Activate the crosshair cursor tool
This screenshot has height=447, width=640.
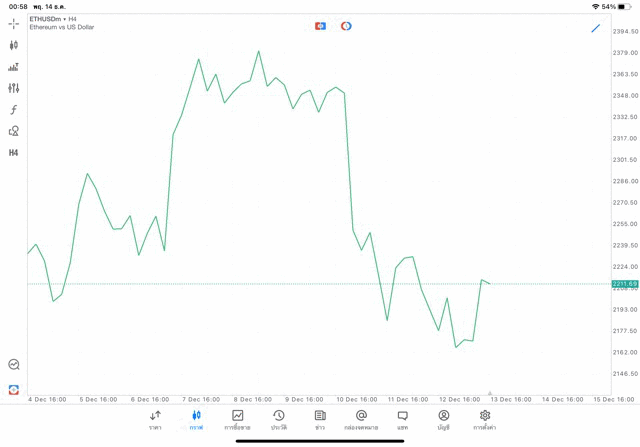[13, 24]
